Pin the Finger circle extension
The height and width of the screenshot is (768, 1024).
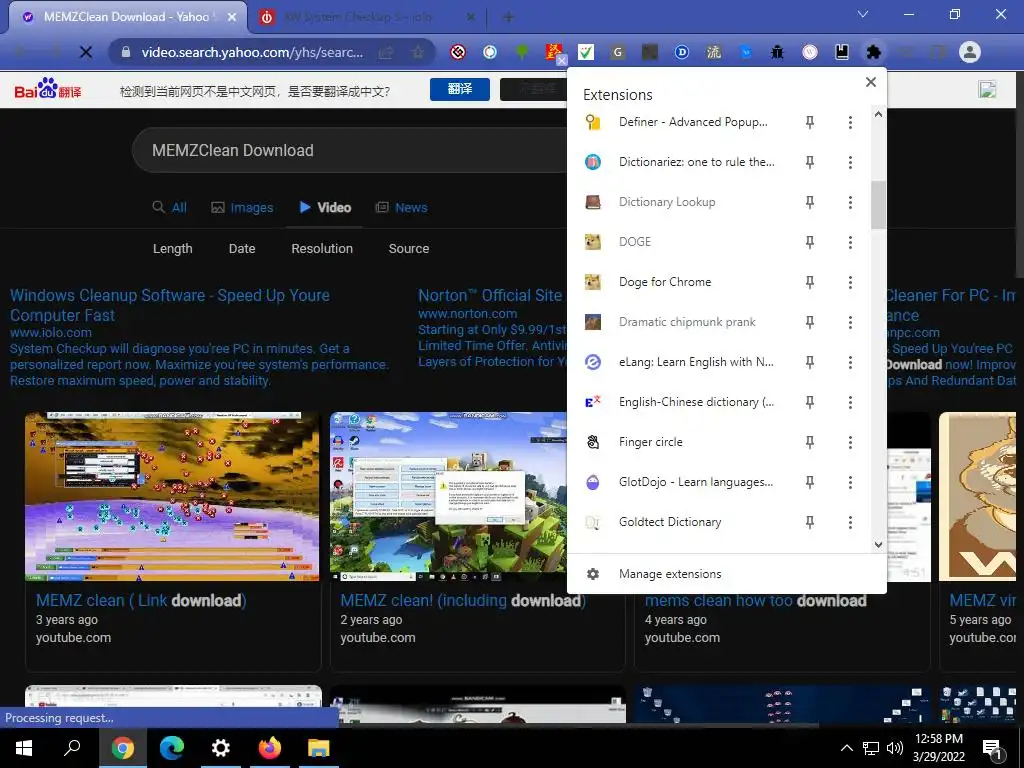coord(810,442)
